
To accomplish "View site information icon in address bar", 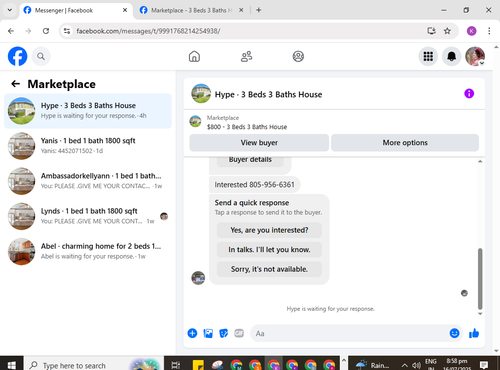I will (67, 31).
